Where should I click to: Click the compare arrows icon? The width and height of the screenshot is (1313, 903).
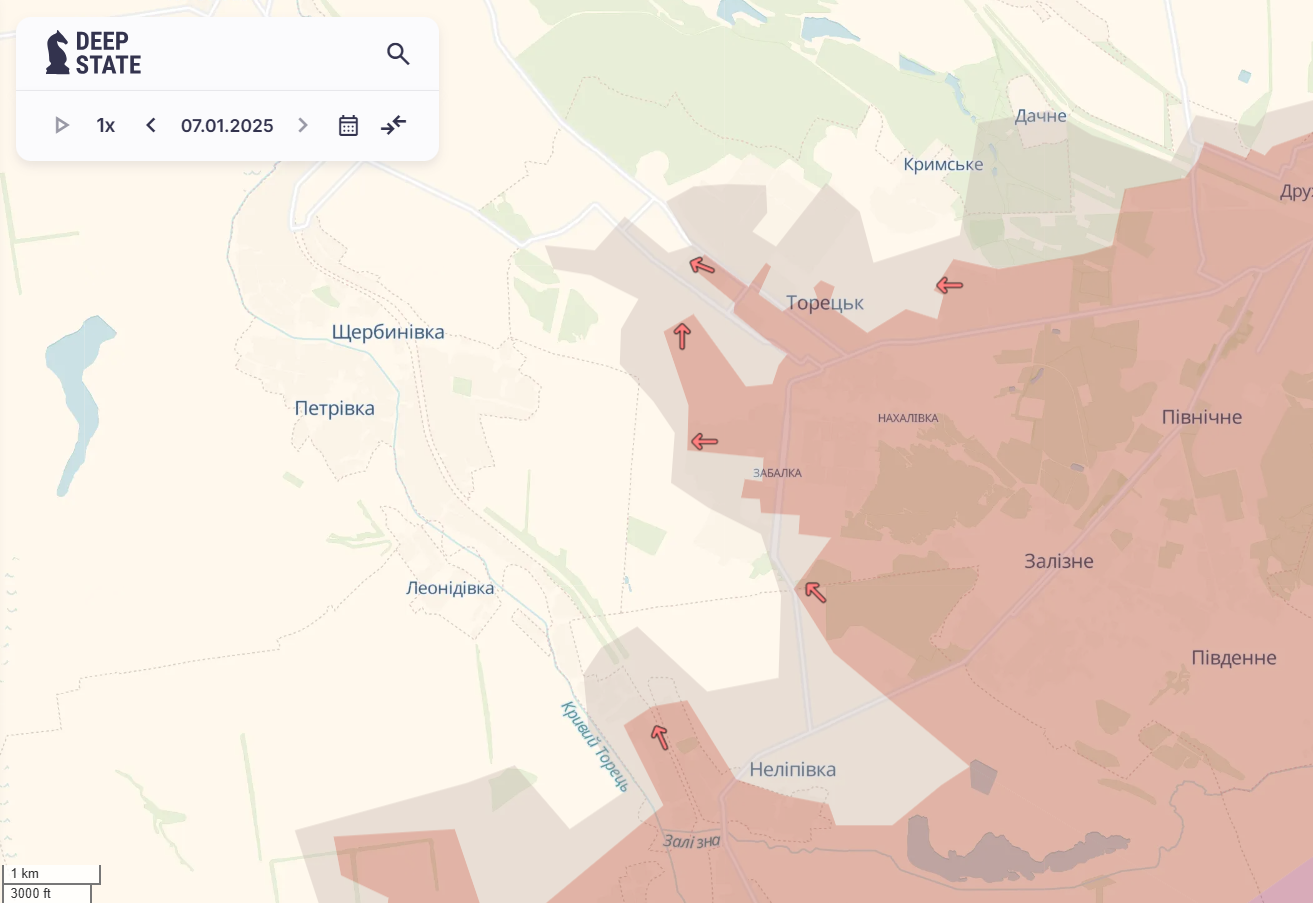pos(394,125)
